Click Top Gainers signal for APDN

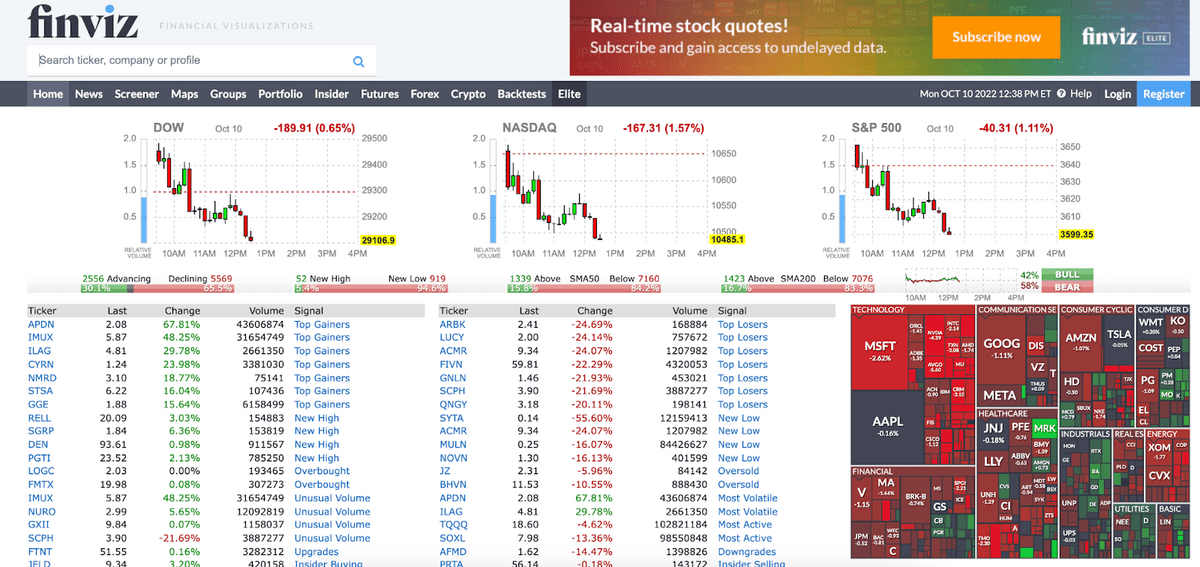coord(322,324)
